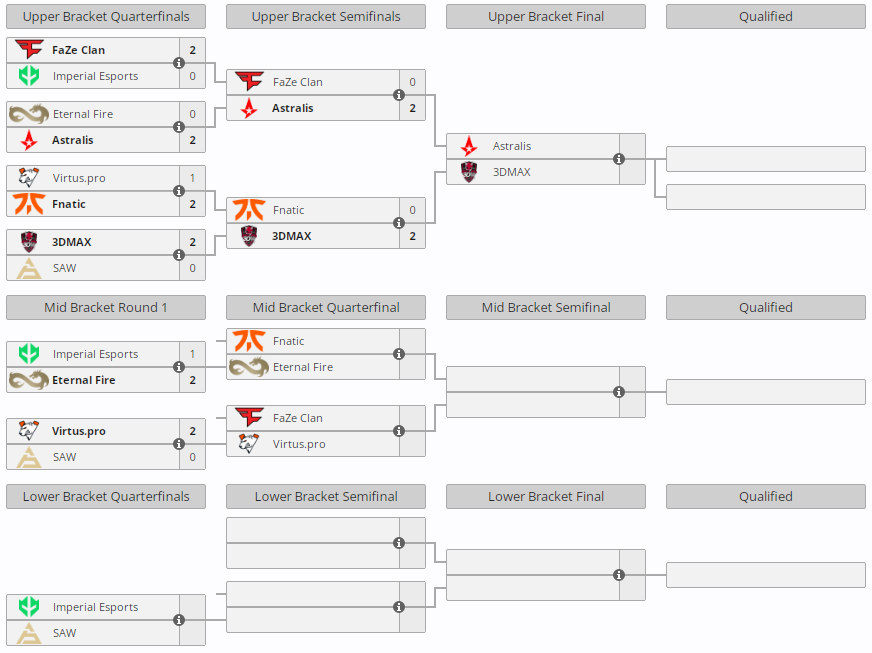This screenshot has width=872, height=653.
Task: Click the Imperial Esports logo in Upper Bracket Quarterfinals
Action: tap(29, 76)
